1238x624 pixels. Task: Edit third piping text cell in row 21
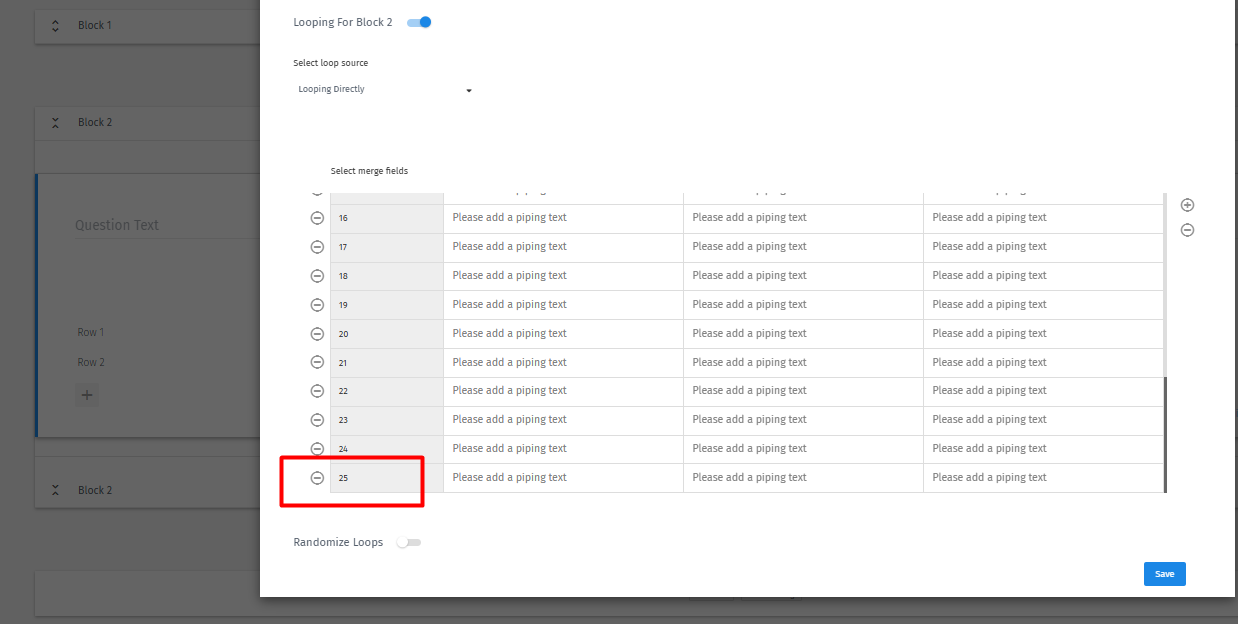click(1043, 362)
